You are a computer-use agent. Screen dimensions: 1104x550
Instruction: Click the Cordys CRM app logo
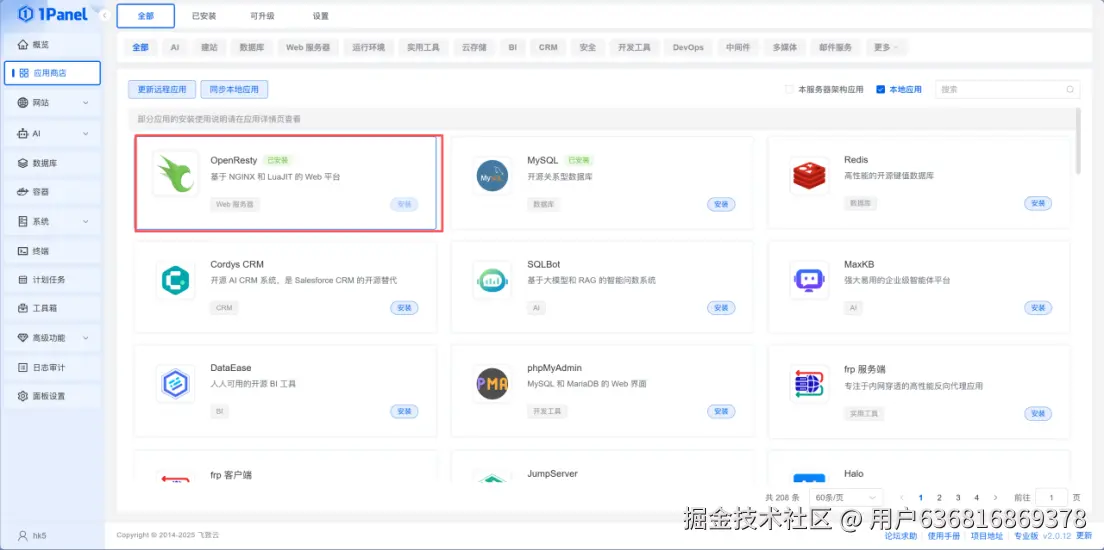pyautogui.click(x=175, y=280)
